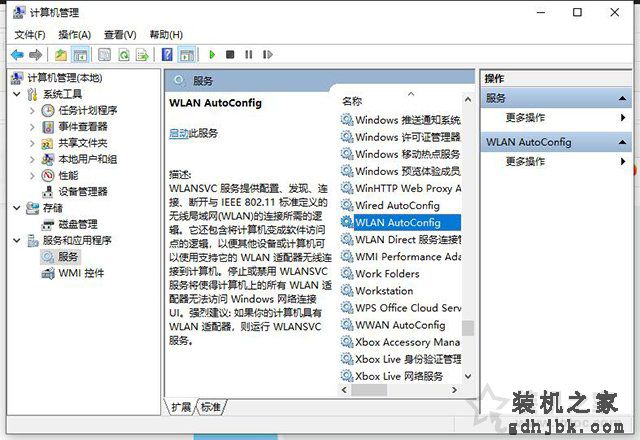640x440 pixels.
Task: Collapse the 存储 tree node
Action: [x=17, y=208]
